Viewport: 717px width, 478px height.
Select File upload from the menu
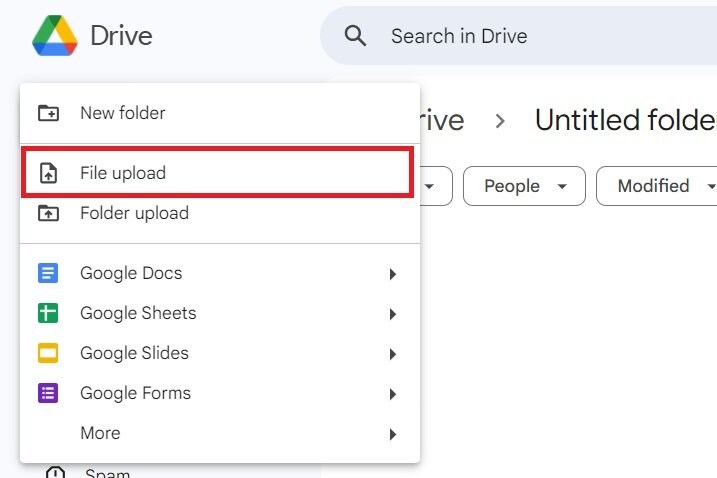[123, 173]
